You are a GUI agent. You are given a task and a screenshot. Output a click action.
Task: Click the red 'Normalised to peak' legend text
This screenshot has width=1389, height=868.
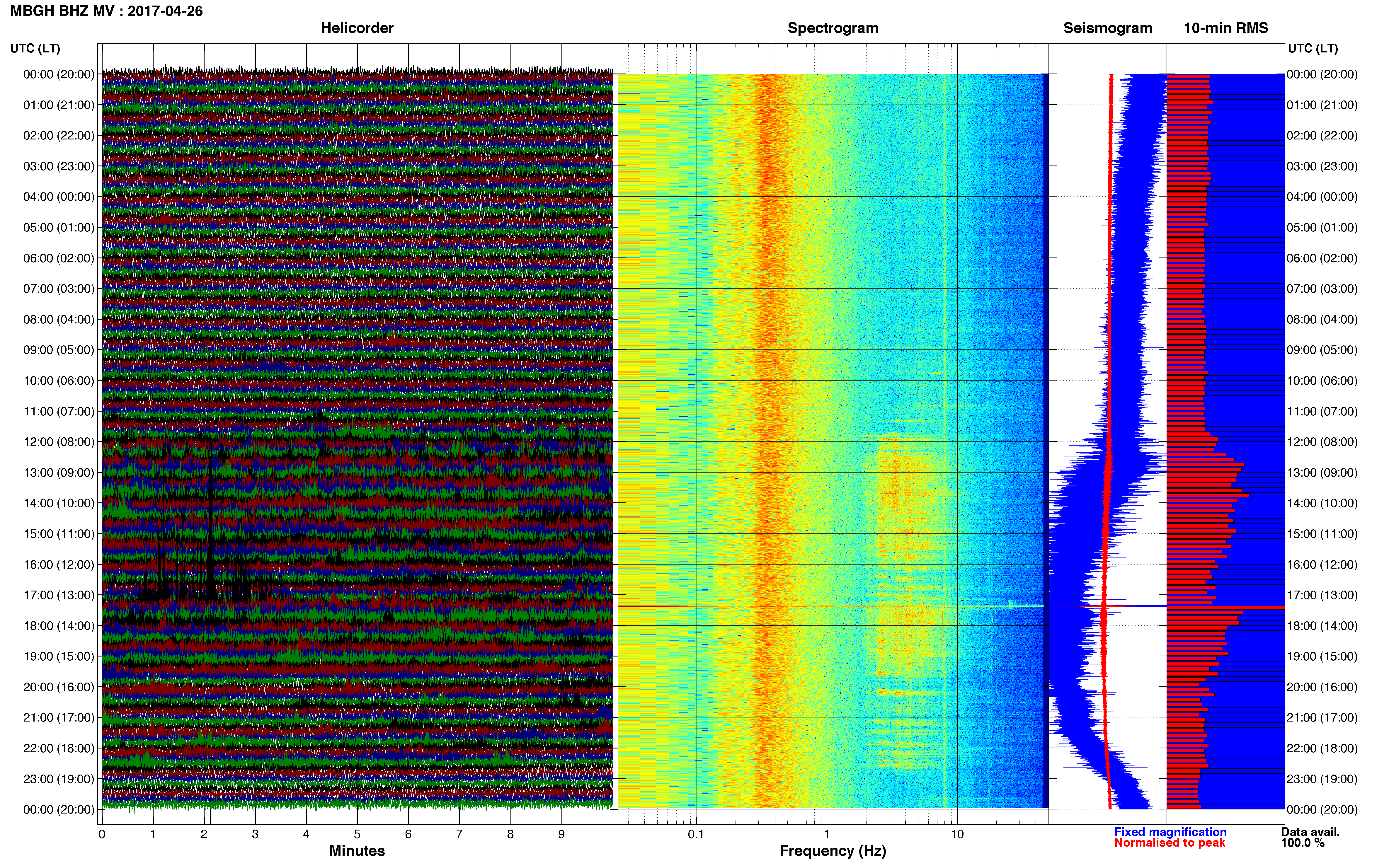tap(1170, 843)
